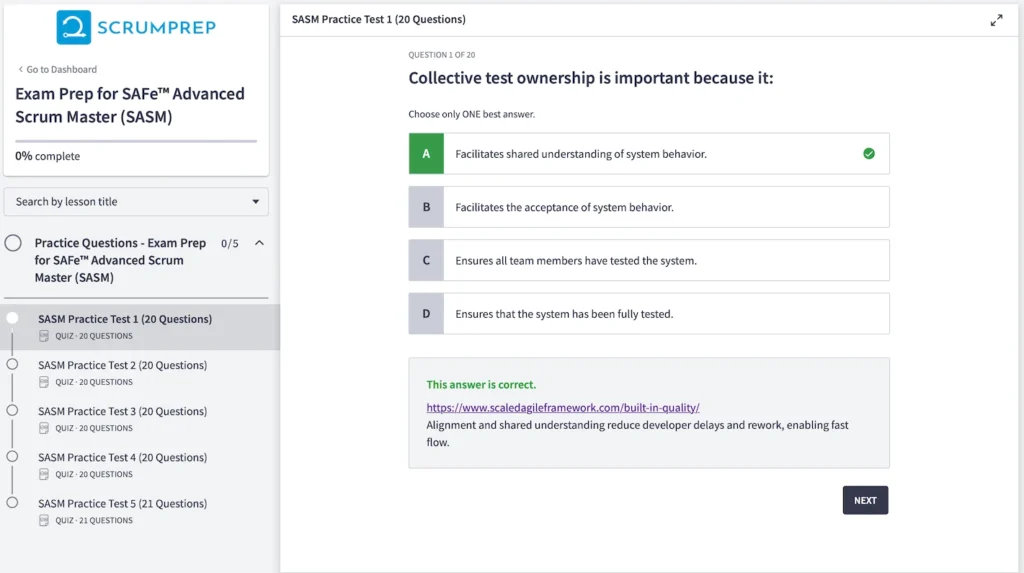Screen dimensions: 1024x573
Task: Collapse the Practice Questions section chevron
Action: pyautogui.click(x=259, y=243)
